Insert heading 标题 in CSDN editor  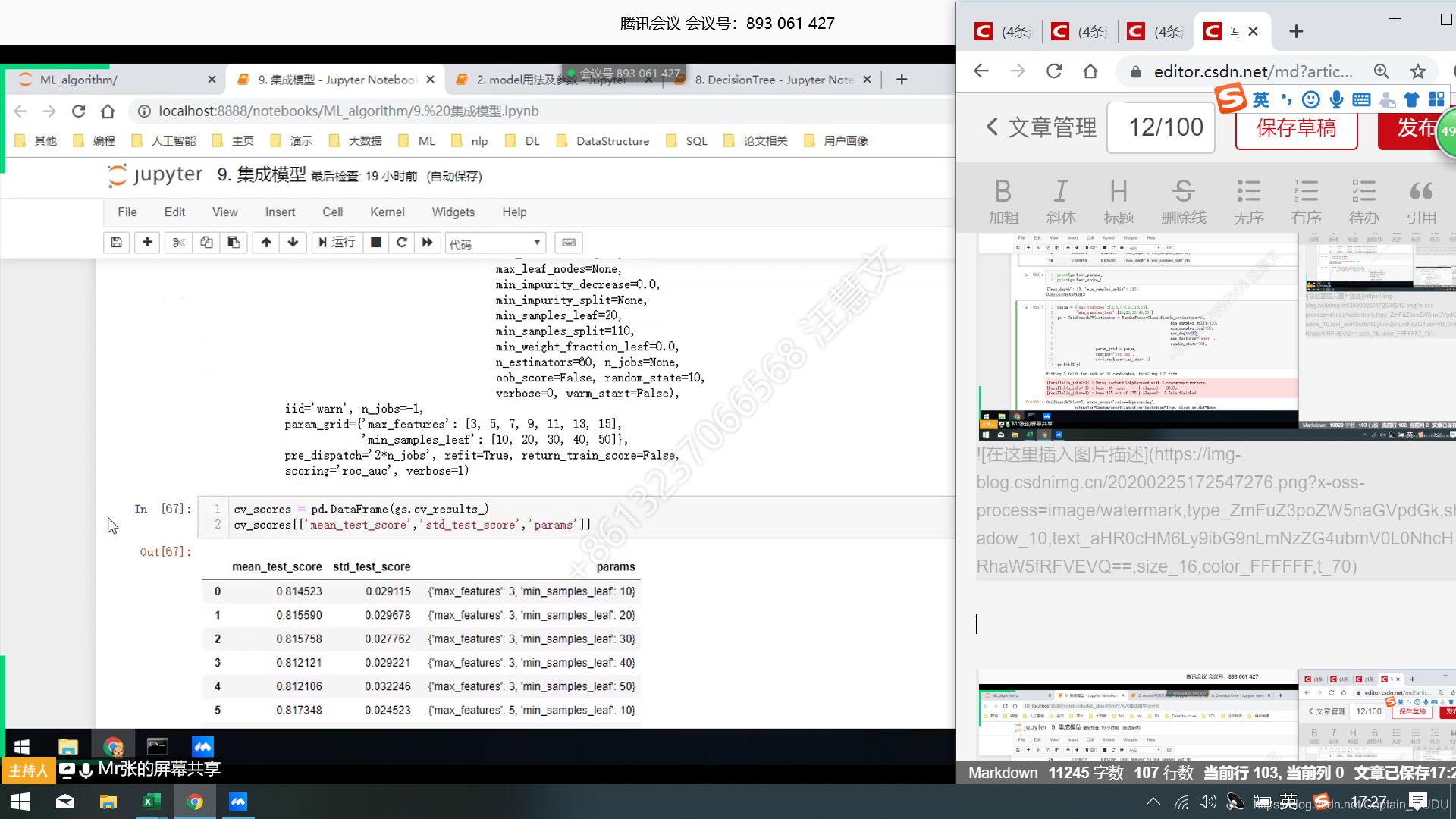(1119, 202)
